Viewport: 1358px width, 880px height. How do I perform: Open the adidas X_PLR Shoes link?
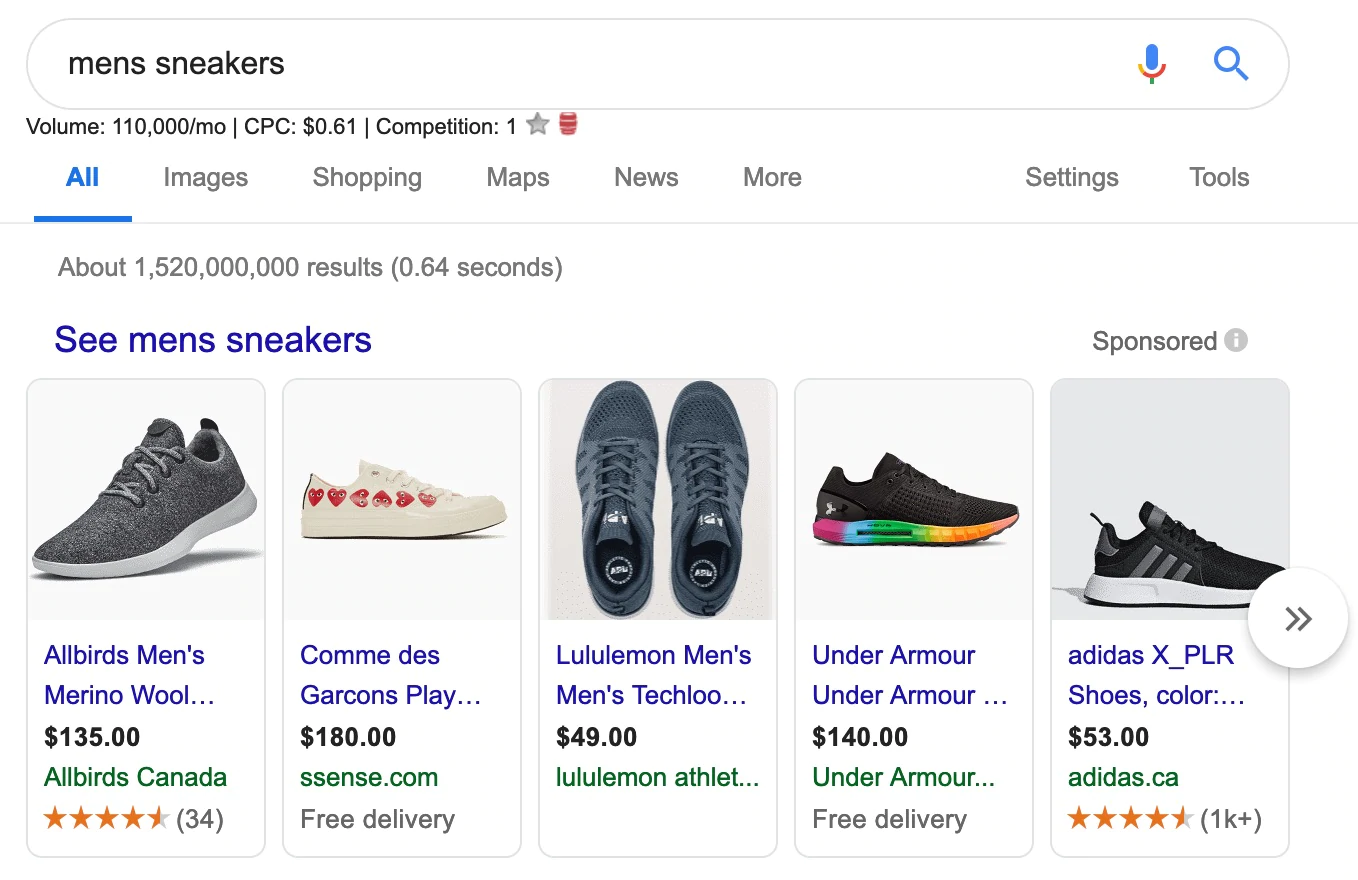pyautogui.click(x=1155, y=675)
